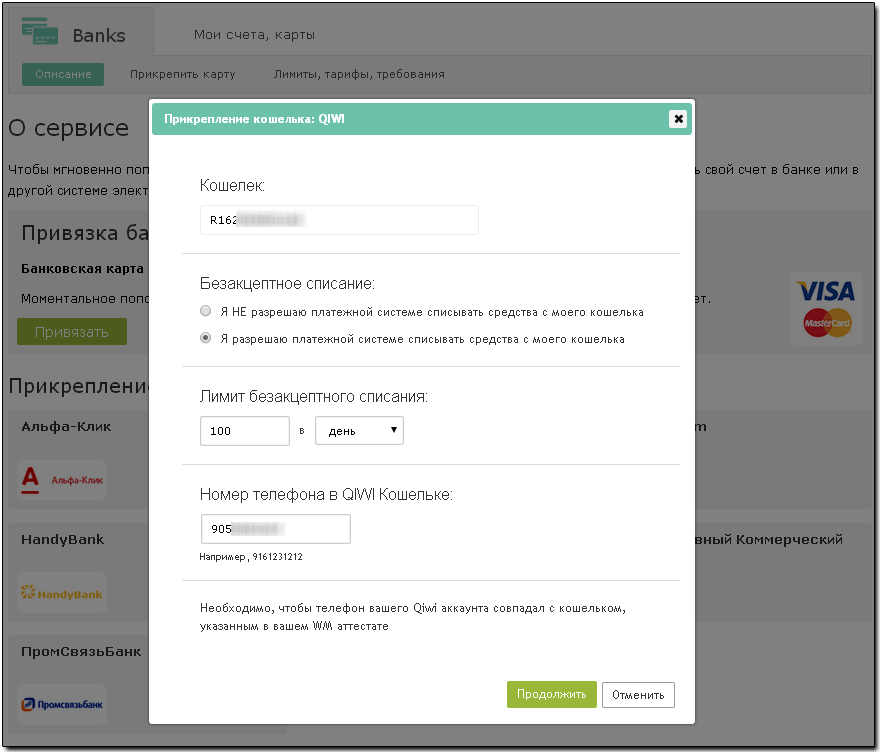
Task: Click the note about Qiwi phone matching
Action: pos(413,617)
